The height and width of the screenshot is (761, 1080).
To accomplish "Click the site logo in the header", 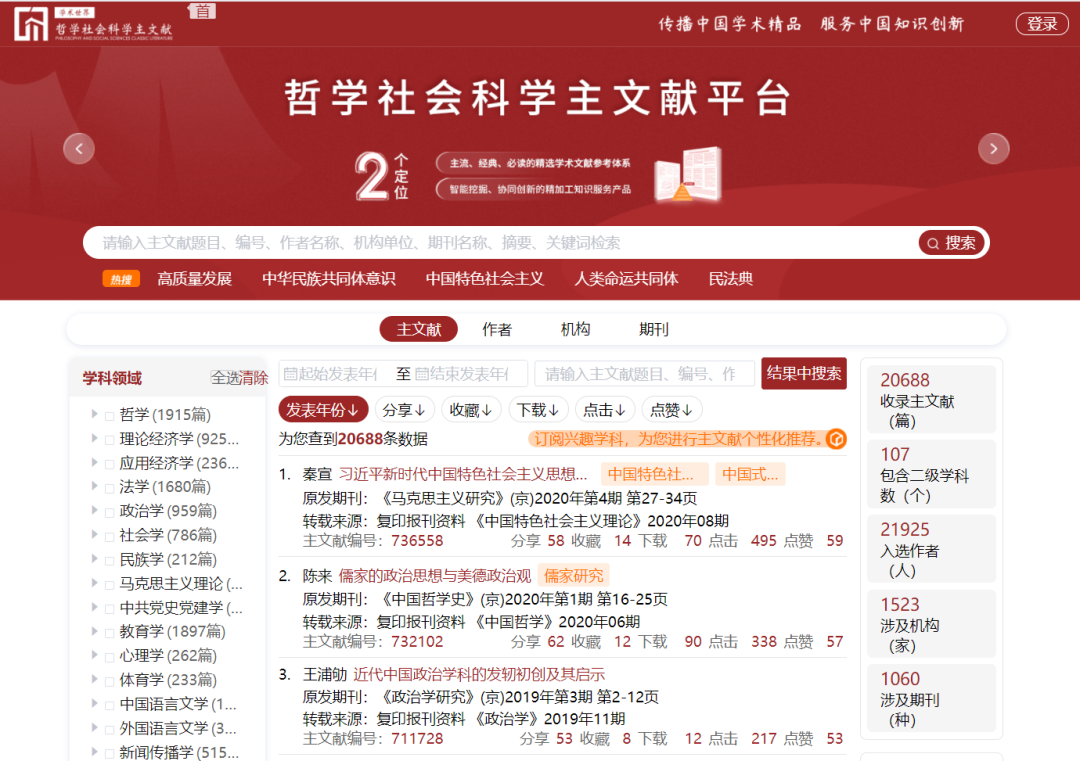I will pos(93,24).
